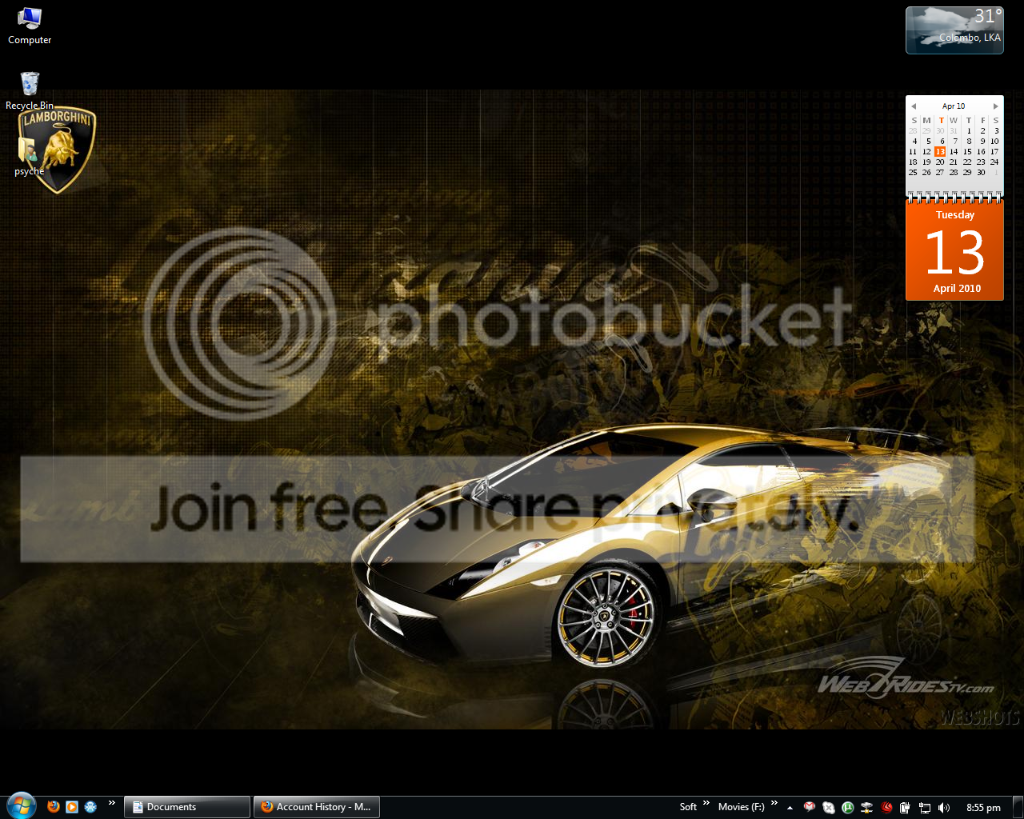Screen dimensions: 1024x819
Task: Select day 1 in April calendar first row
Action: (x=968, y=131)
